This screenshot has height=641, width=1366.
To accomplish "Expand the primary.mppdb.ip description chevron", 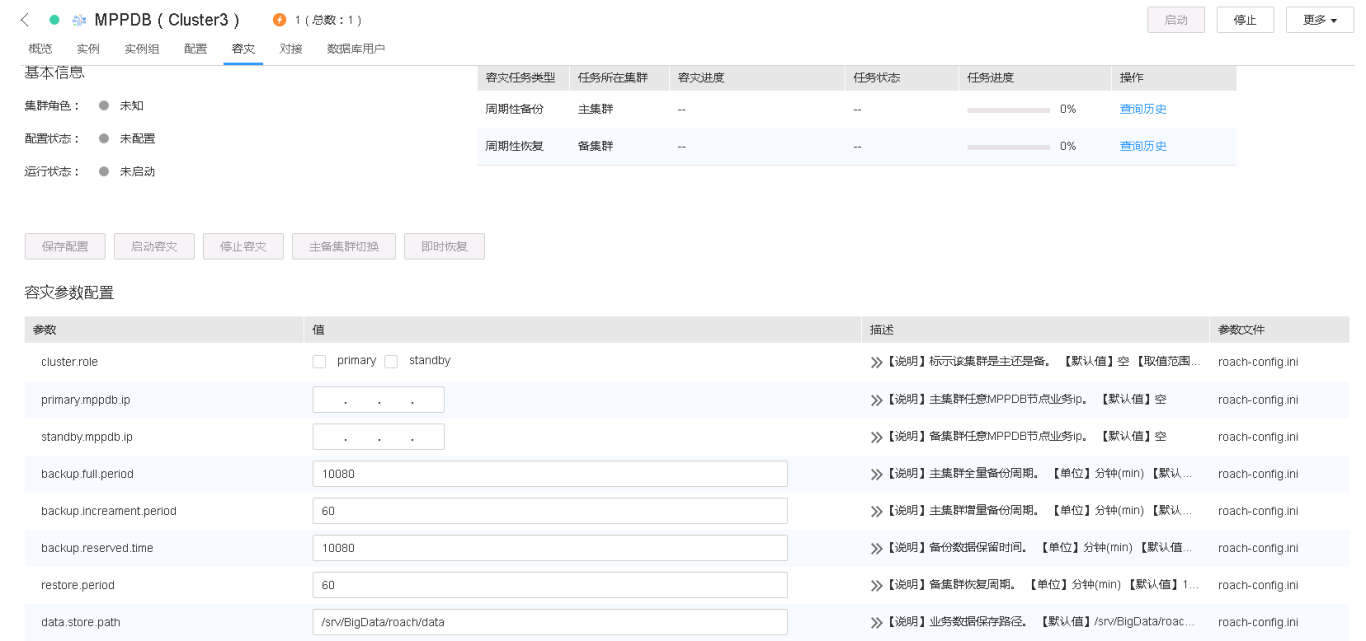I will [877, 400].
